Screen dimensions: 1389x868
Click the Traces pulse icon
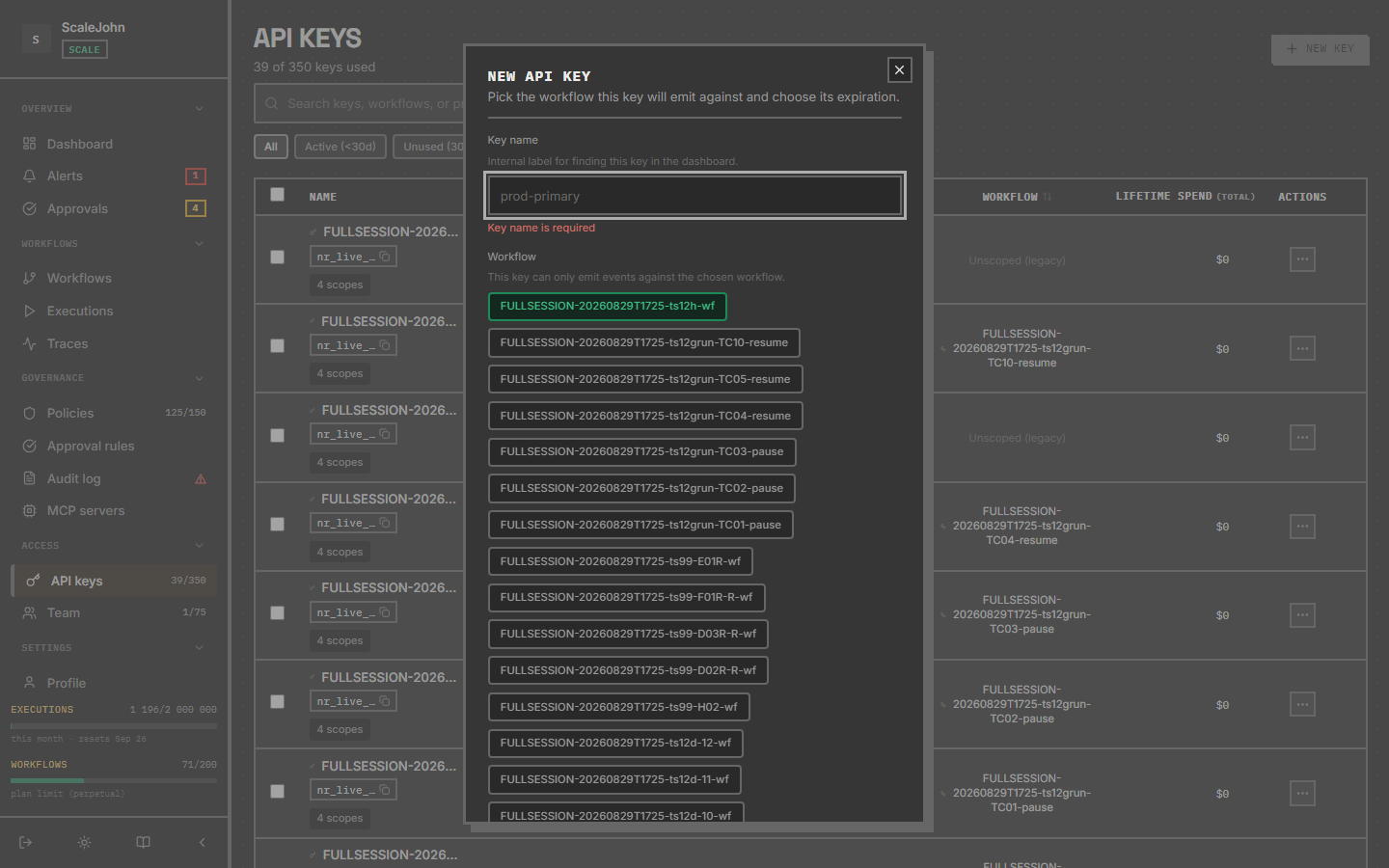pos(29,343)
